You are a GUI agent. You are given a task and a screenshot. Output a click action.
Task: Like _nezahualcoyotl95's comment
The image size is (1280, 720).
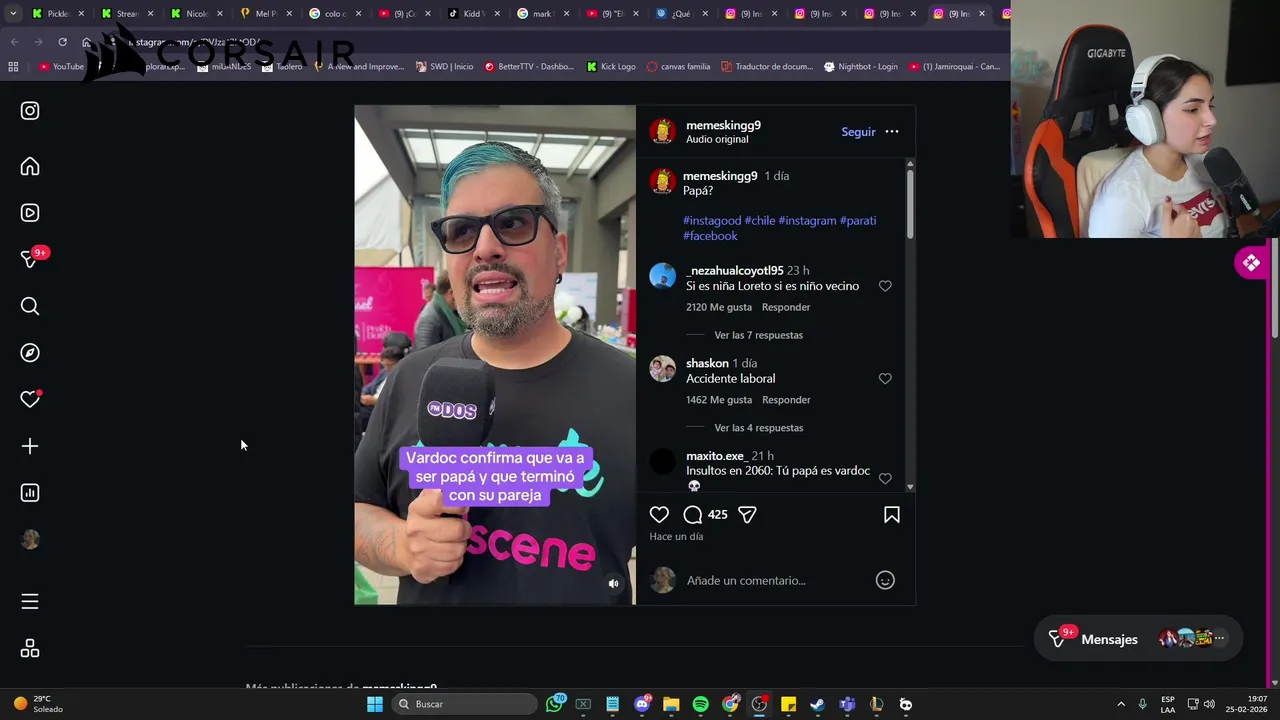[885, 286]
